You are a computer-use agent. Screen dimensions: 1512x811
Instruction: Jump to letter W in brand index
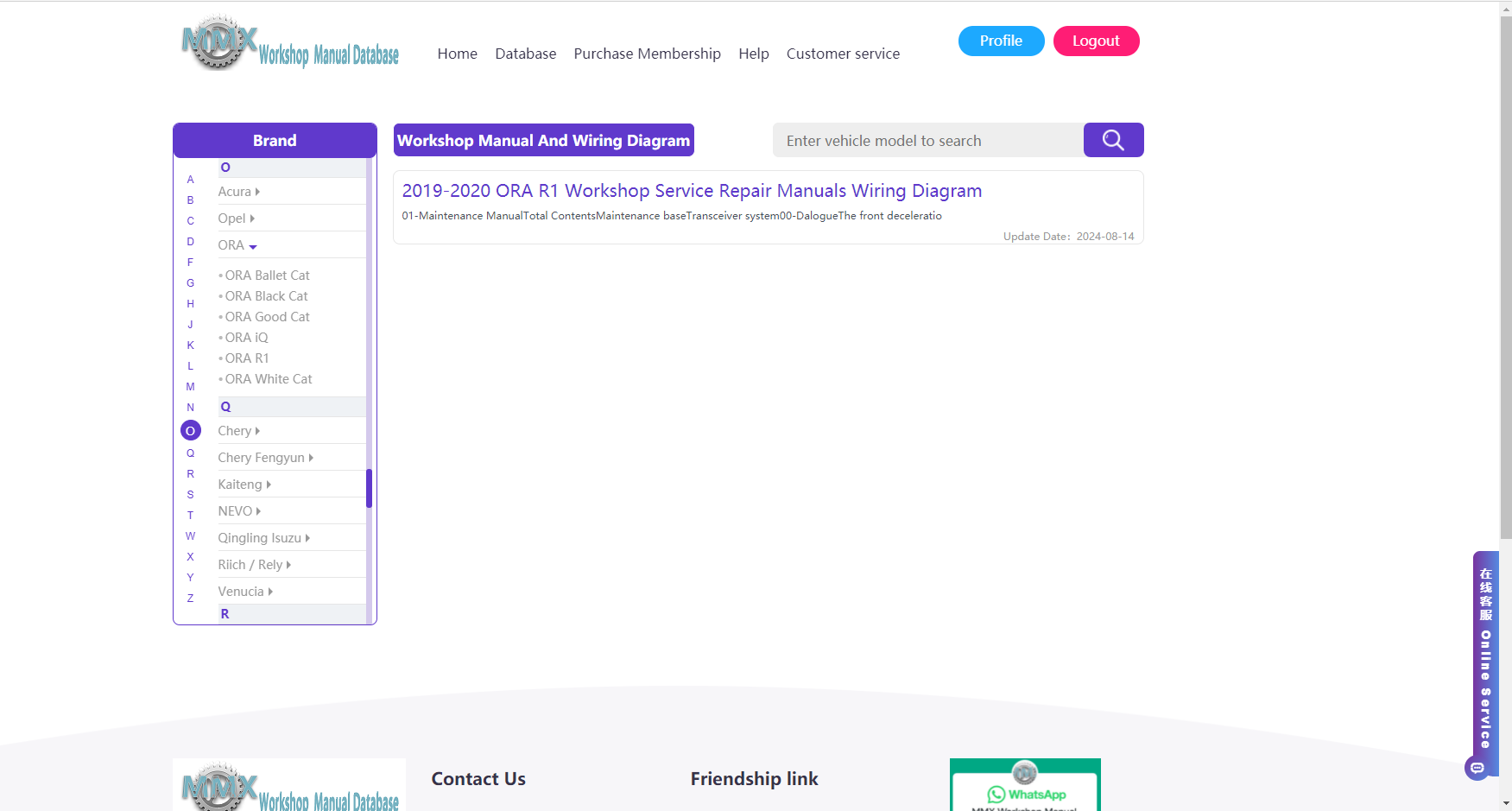point(191,536)
